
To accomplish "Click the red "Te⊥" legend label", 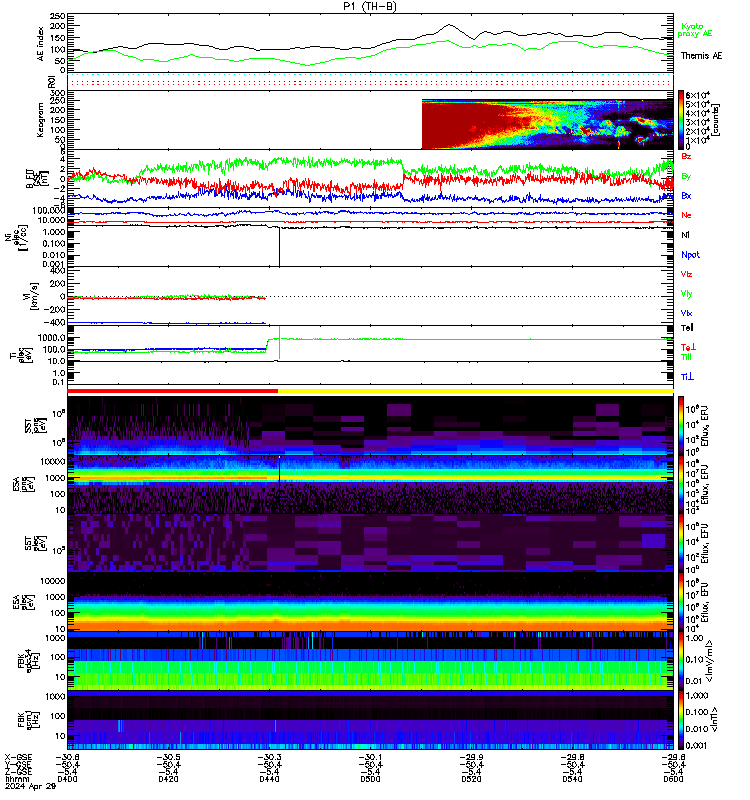I will tap(688, 347).
